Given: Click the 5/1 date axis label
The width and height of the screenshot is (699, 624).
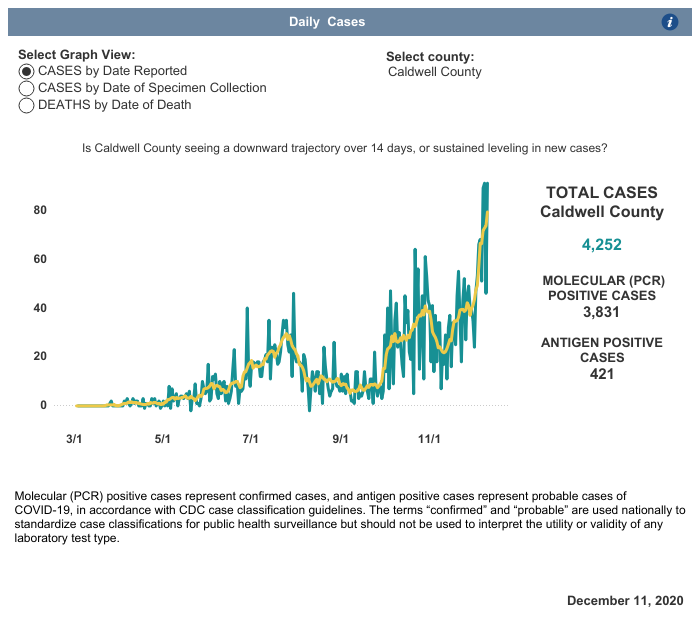Looking at the screenshot, I should (x=162, y=438).
